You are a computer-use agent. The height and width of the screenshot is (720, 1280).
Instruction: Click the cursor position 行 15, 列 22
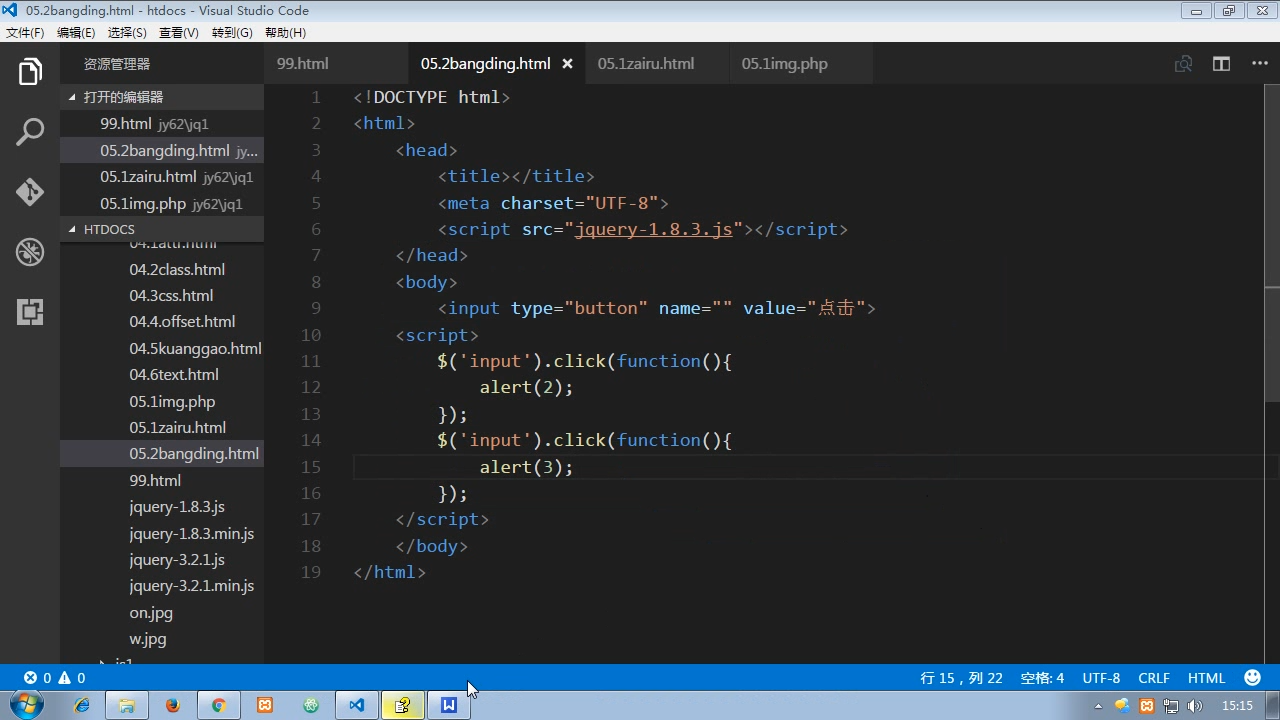(x=961, y=678)
